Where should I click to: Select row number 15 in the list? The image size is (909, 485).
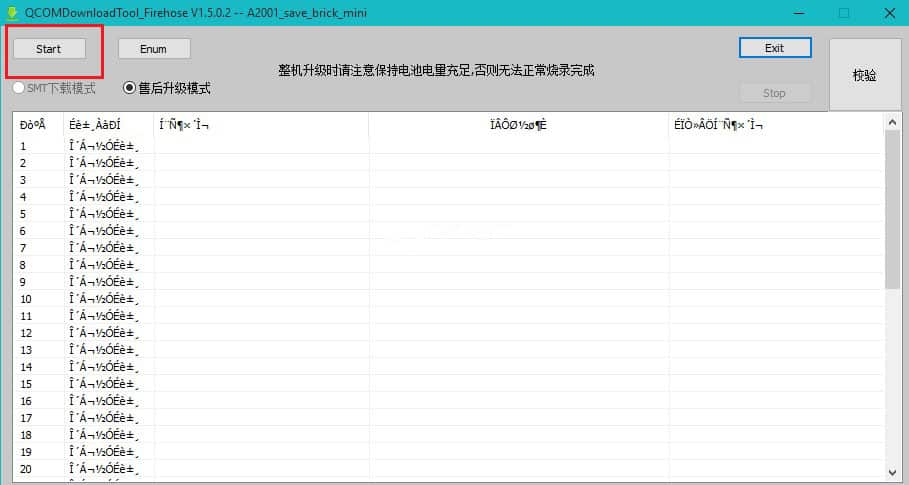tap(446, 384)
